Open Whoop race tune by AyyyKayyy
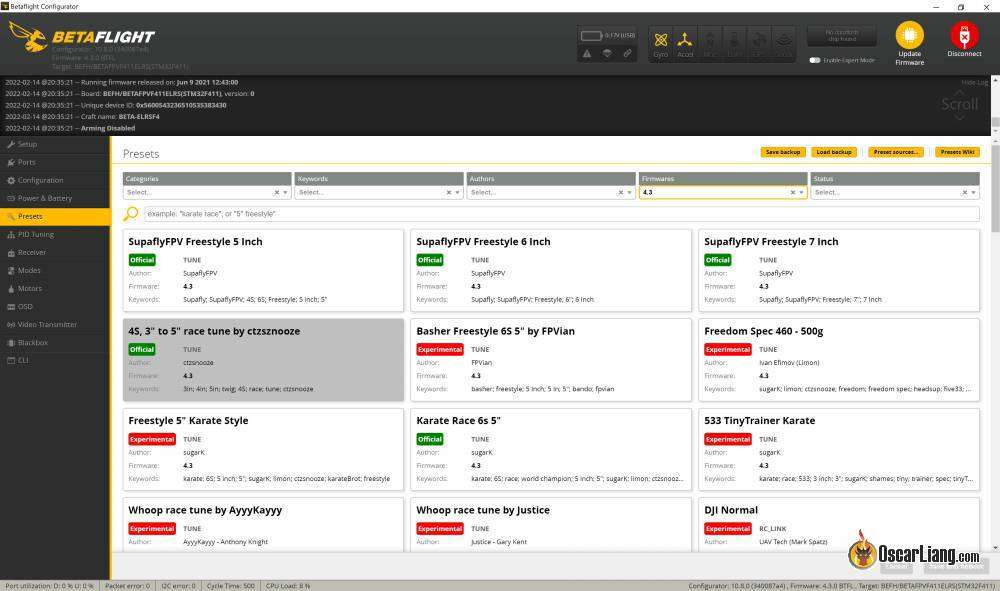Viewport: 1000px width, 591px height. pos(263,525)
